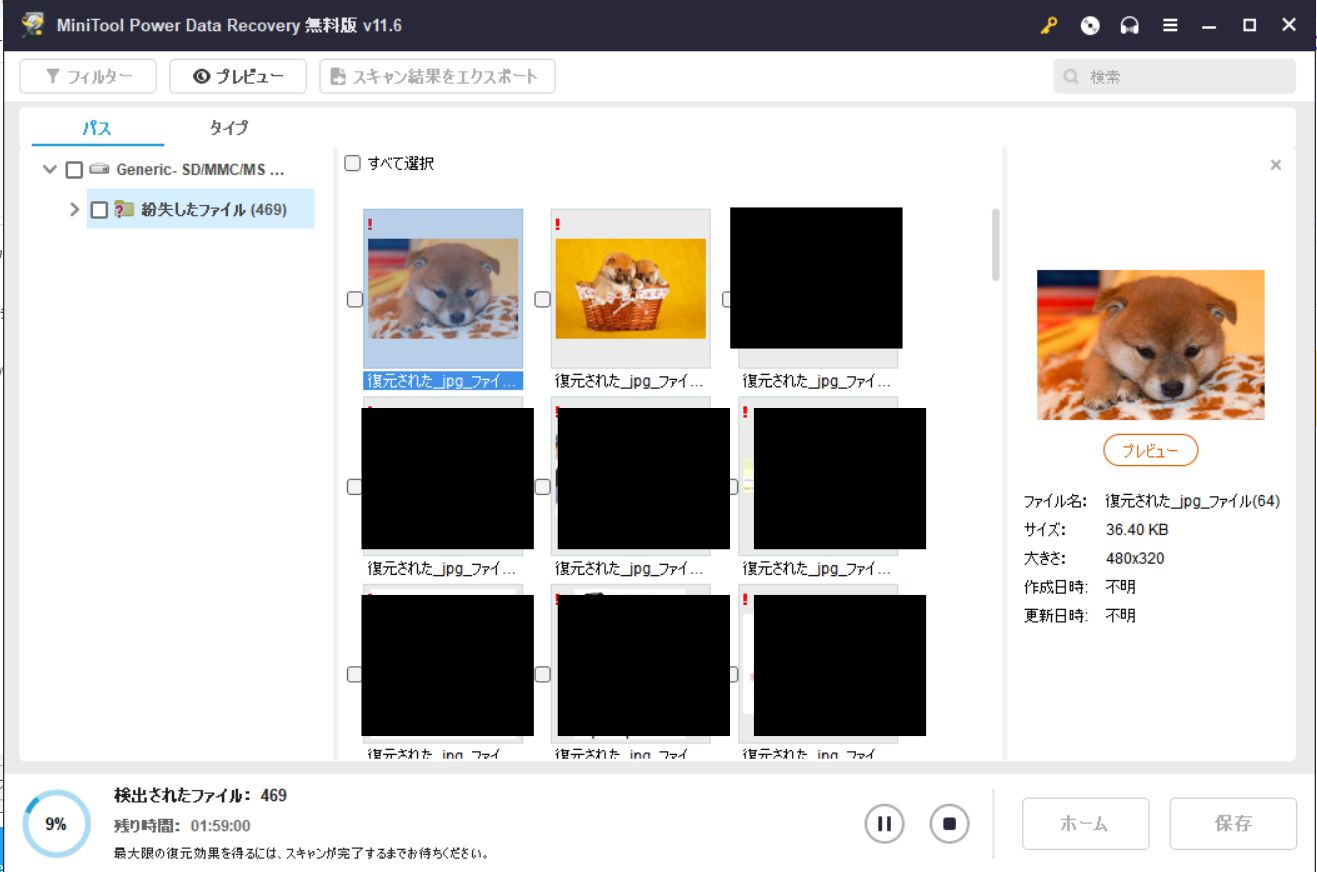Click the スキャン結果をエクスポート button
The image size is (1317, 872).
[x=437, y=77]
